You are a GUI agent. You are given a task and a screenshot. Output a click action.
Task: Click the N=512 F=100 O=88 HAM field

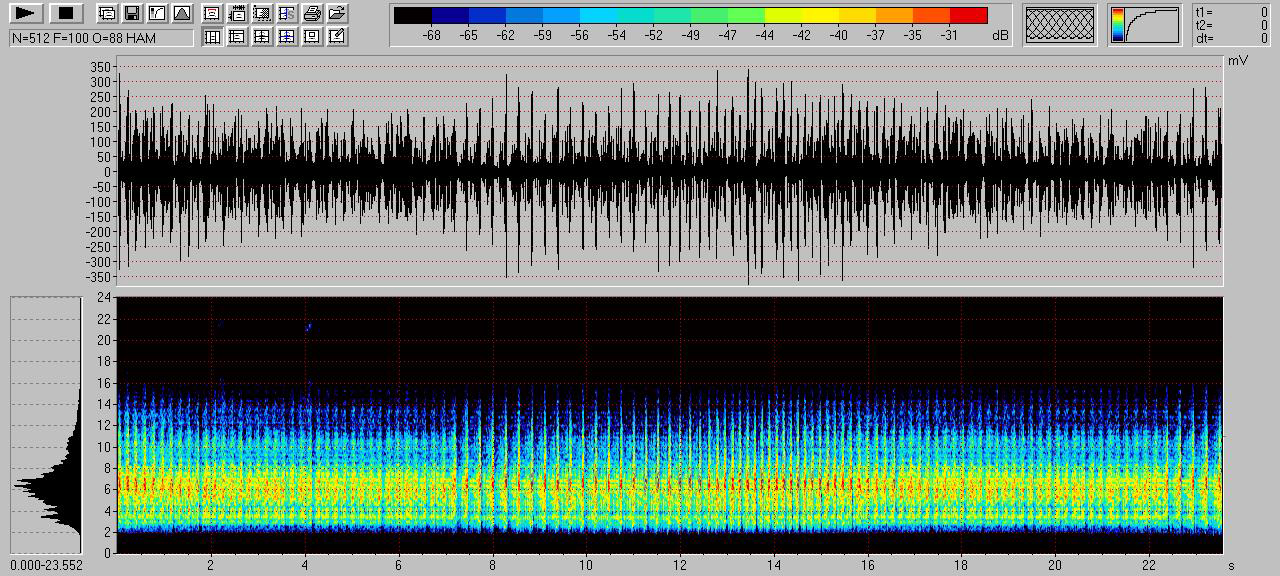[101, 37]
